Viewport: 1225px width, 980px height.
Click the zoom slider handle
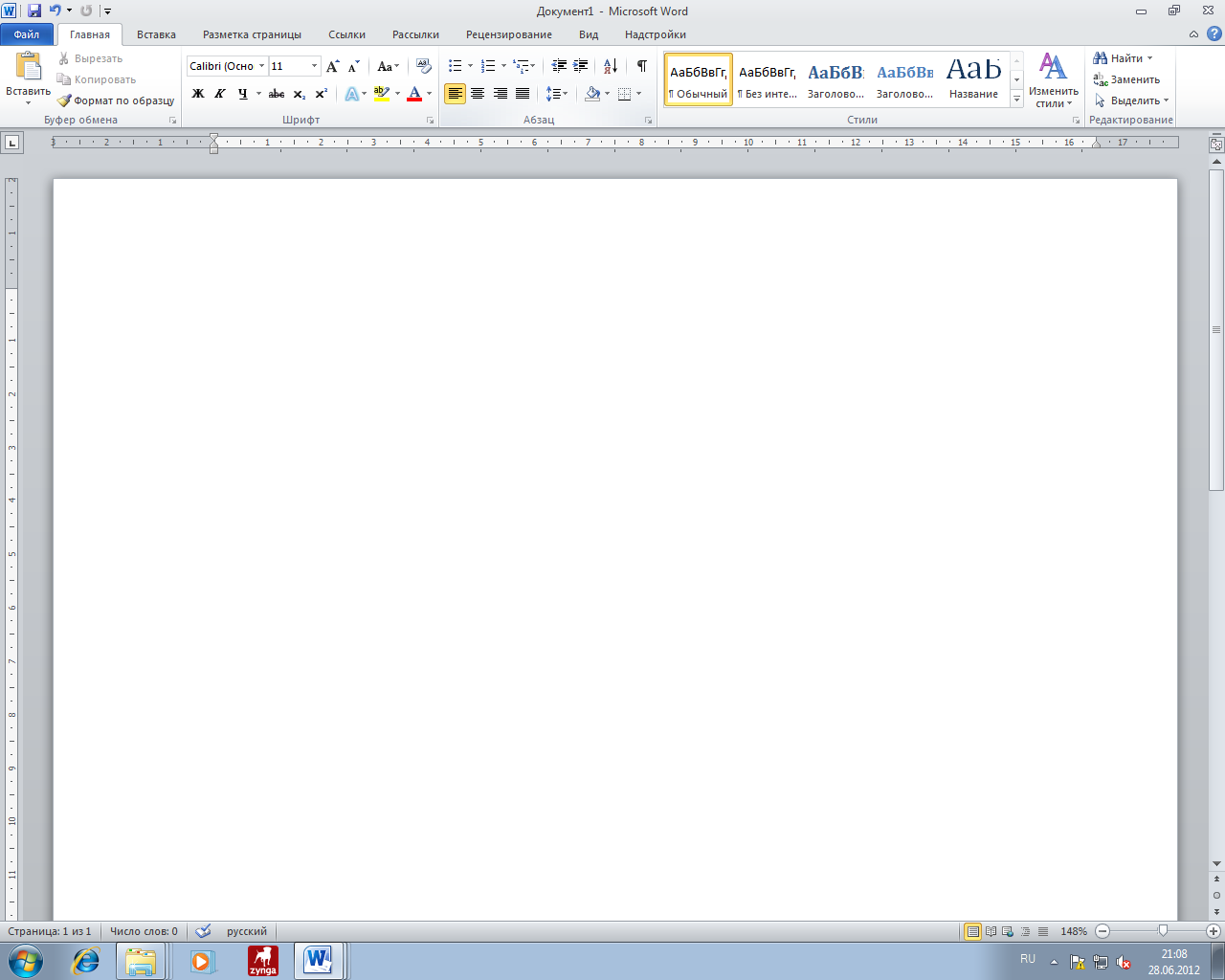click(1163, 930)
